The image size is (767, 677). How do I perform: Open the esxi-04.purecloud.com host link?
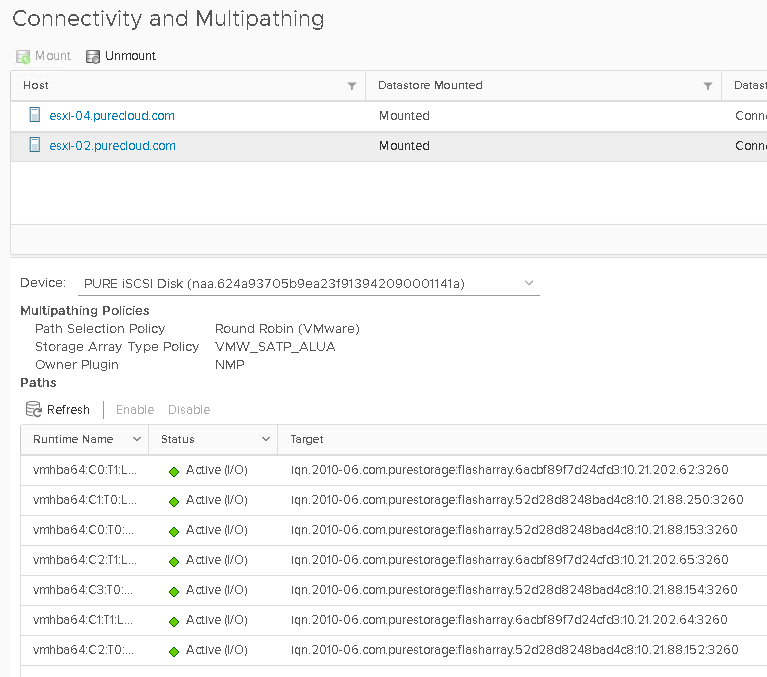pos(112,116)
